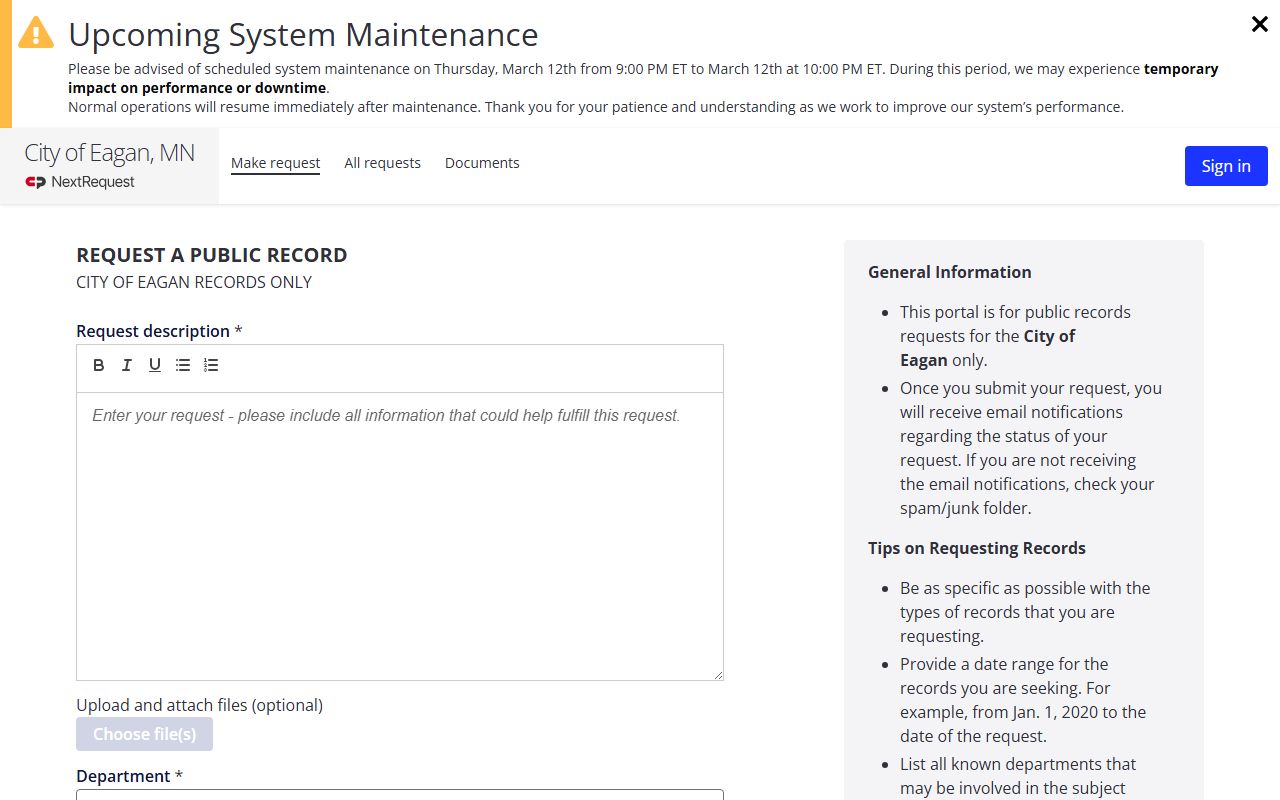Insert a bulleted list in the editor
1280x800 pixels.
(183, 365)
